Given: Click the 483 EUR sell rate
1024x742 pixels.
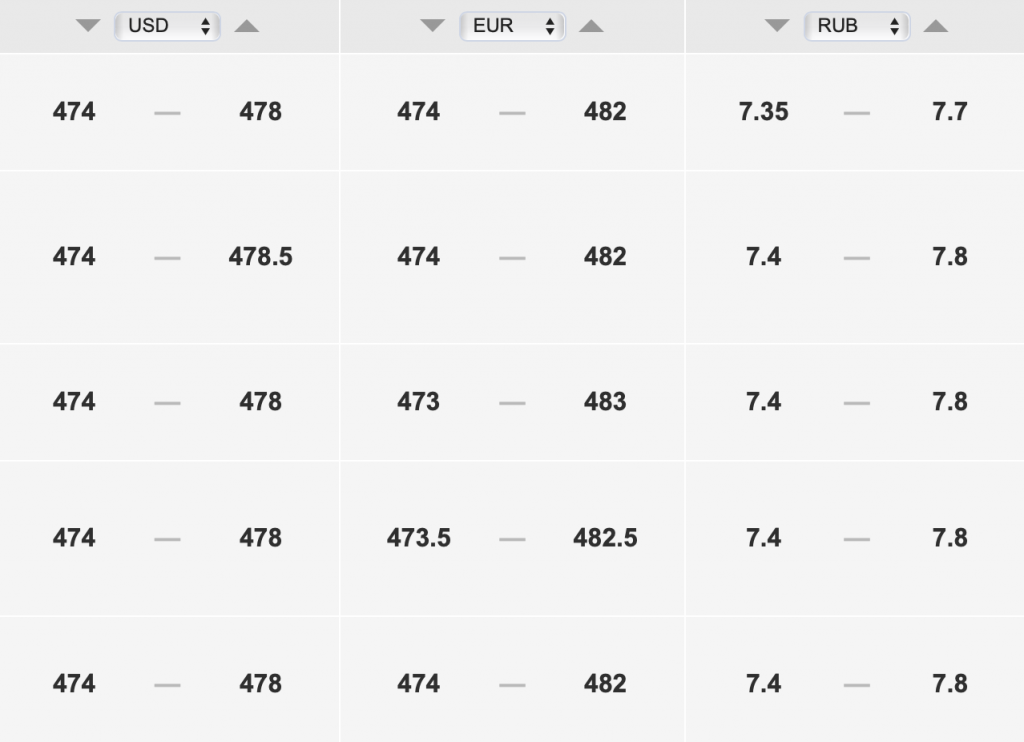Looking at the screenshot, I should [605, 402].
